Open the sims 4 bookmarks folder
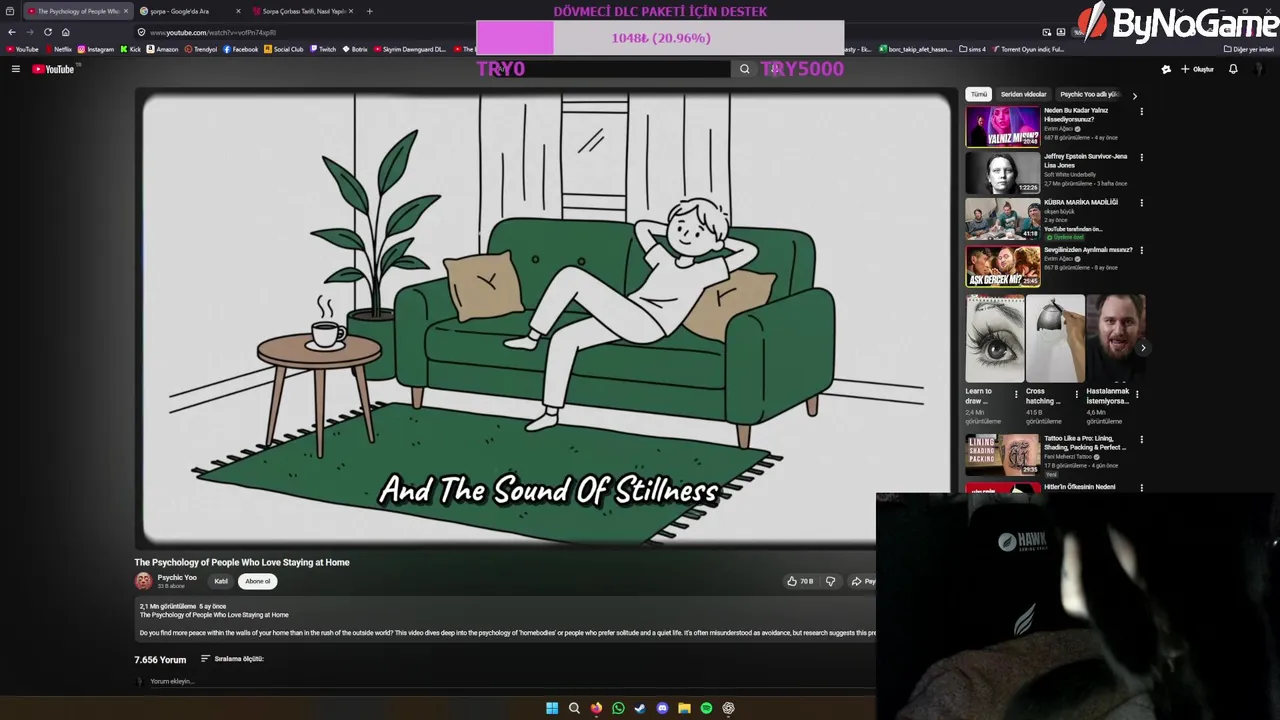This screenshot has width=1280, height=720. point(972,49)
